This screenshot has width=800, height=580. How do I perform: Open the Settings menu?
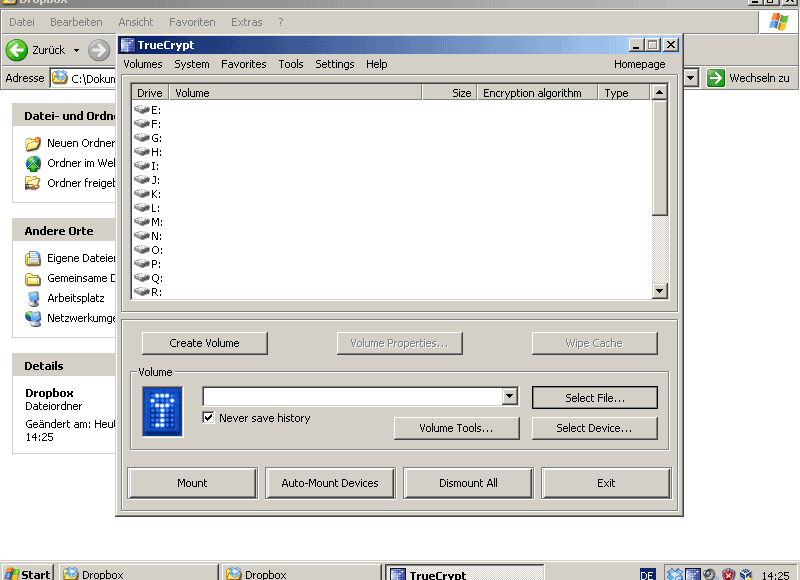tap(335, 64)
